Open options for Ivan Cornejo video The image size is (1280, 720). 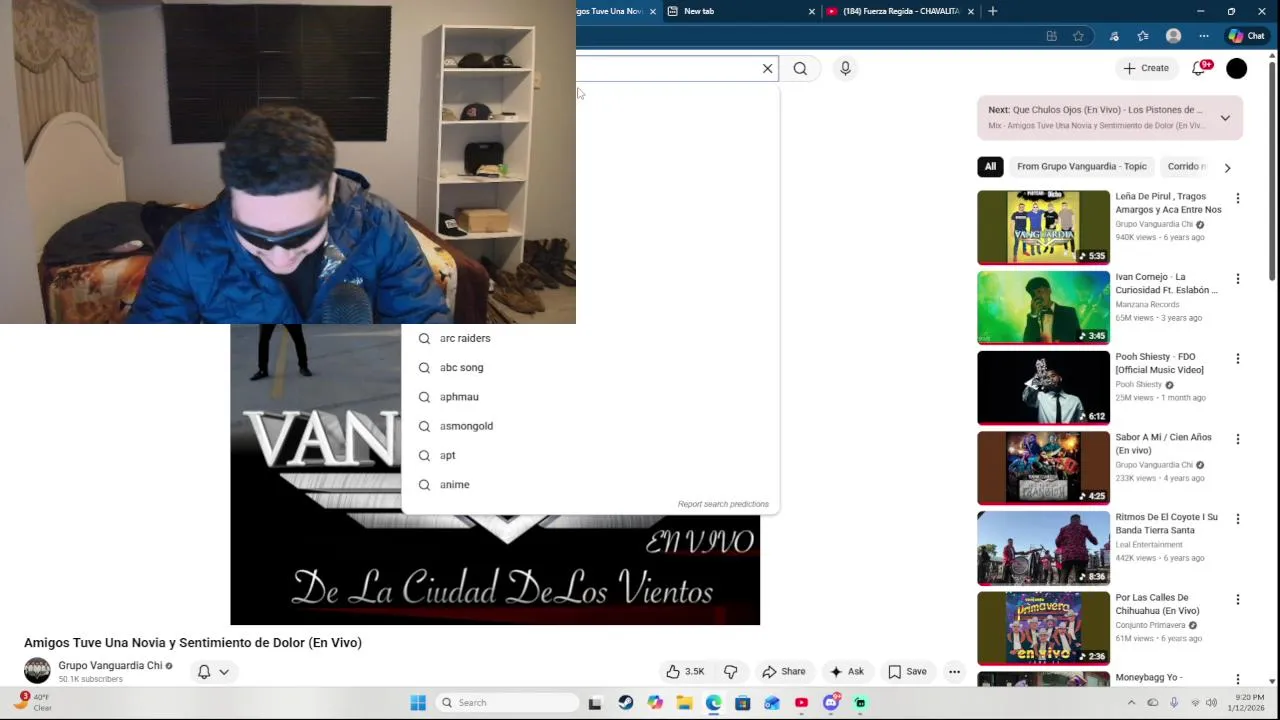click(1237, 278)
